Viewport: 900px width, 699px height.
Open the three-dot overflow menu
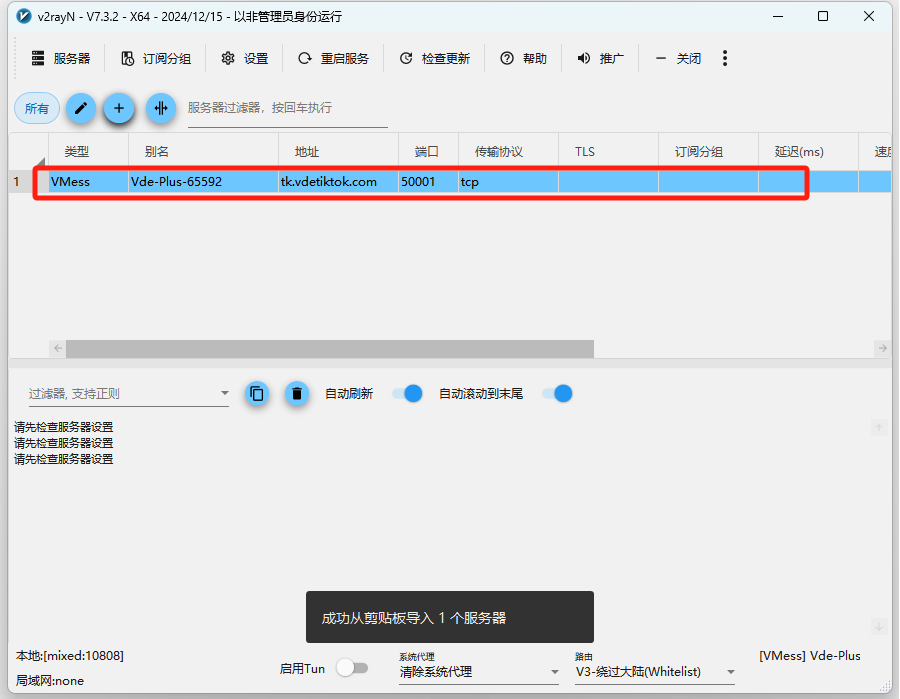click(725, 59)
